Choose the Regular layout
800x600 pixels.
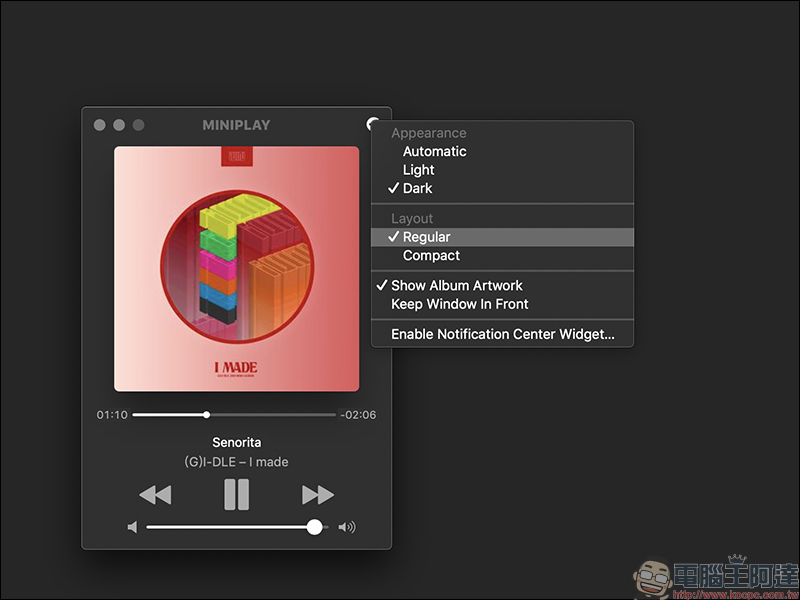(503, 237)
